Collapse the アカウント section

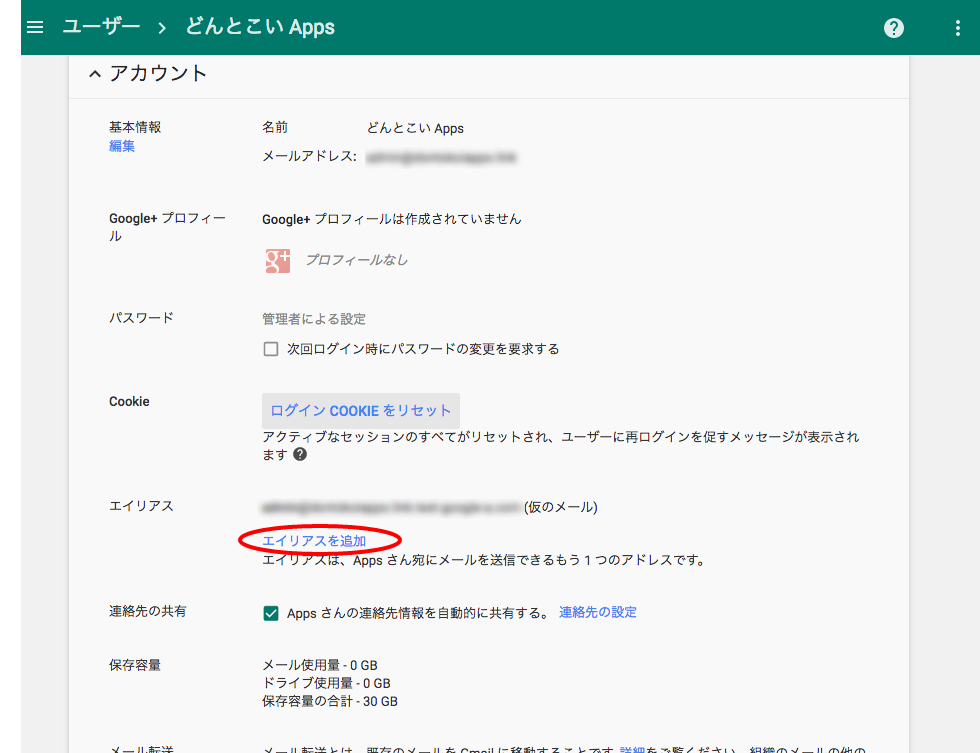95,74
